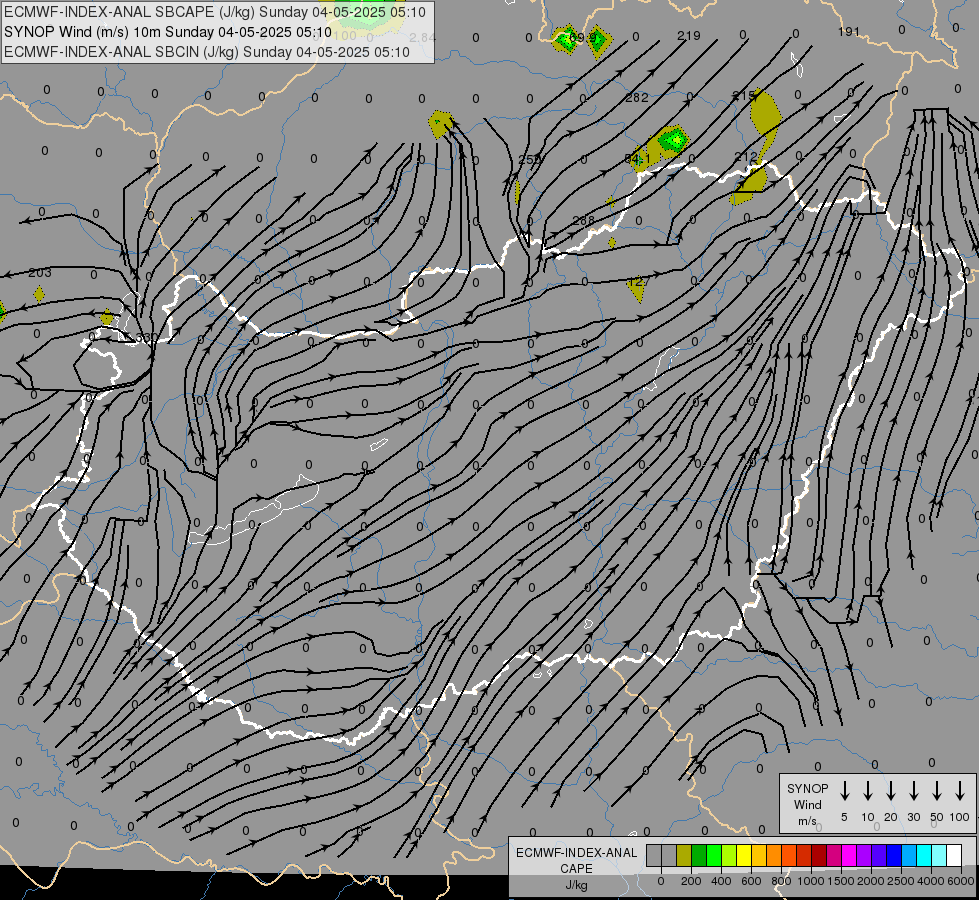Viewport: 979px width, 900px height.
Task: Click the green CAPE patch labeled '69.9'
Action: (x=566, y=41)
